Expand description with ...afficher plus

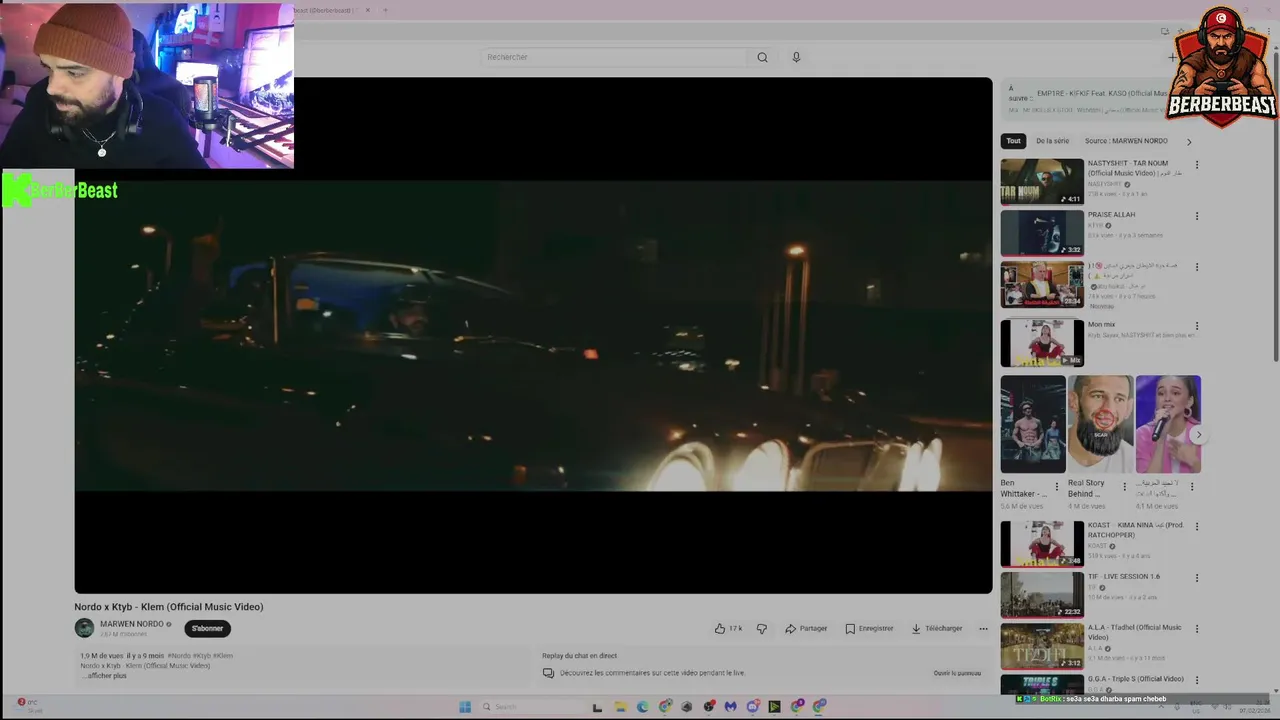coord(105,676)
